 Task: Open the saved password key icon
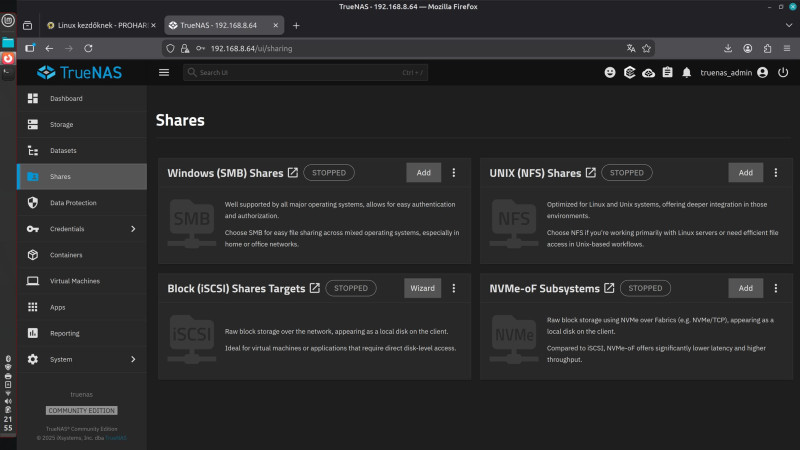[x=200, y=48]
